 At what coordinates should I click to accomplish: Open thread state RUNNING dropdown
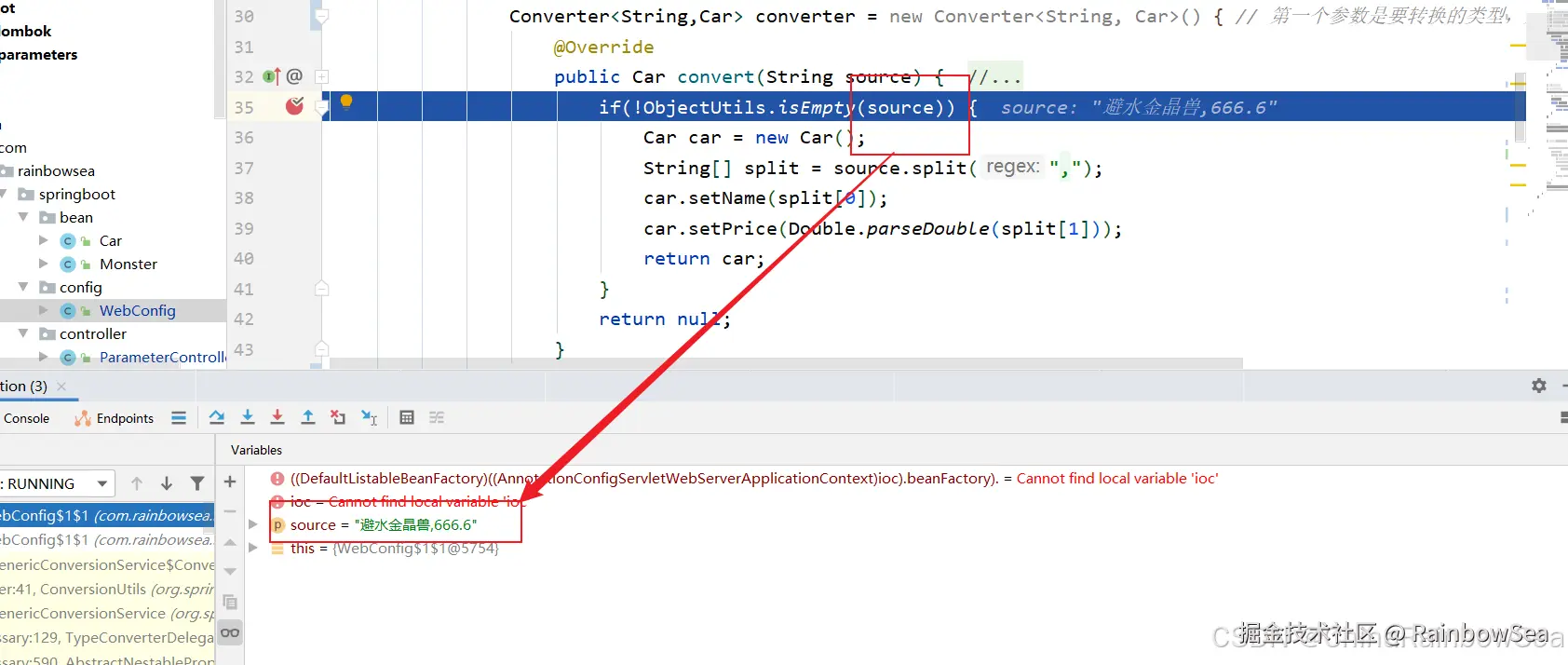(58, 483)
